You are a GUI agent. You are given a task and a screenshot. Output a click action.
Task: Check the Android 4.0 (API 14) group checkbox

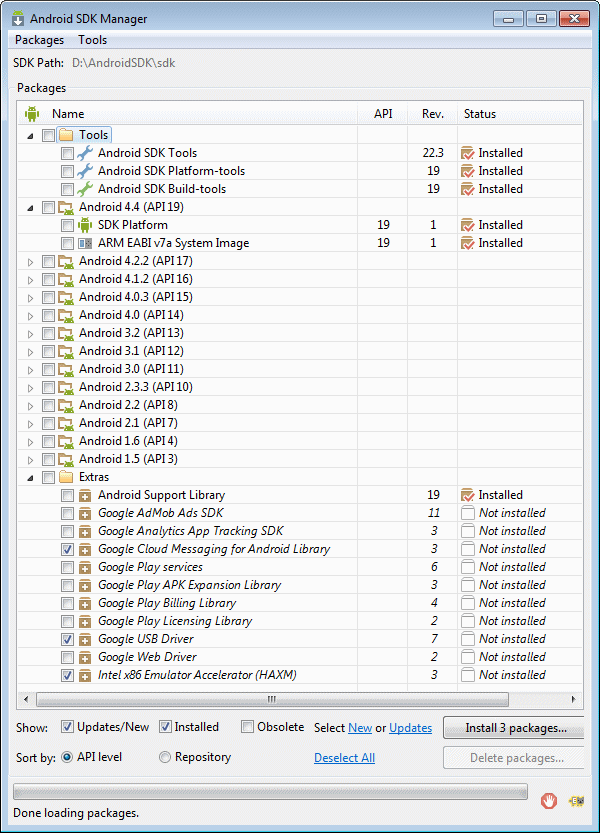48,316
